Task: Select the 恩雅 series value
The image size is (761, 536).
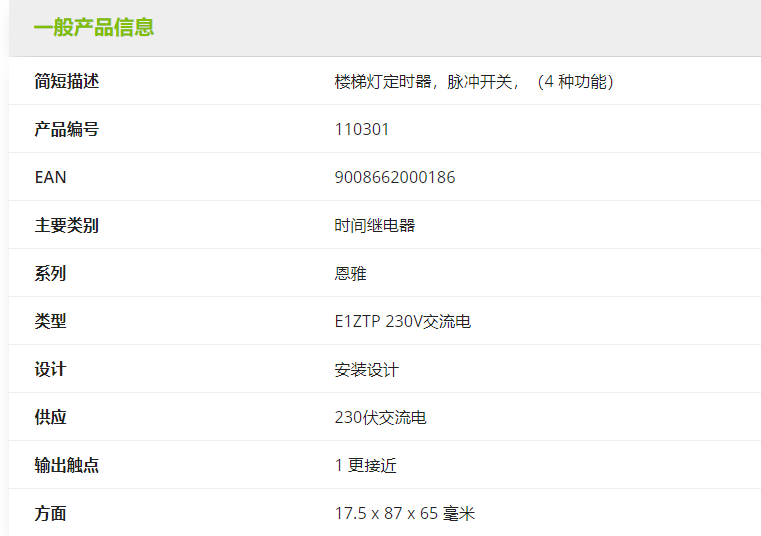Action: click(351, 274)
